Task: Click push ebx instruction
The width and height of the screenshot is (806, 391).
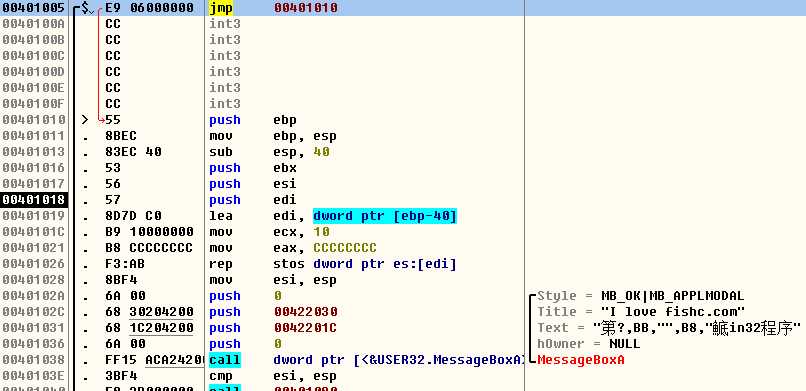Action: pyautogui.click(x=252, y=167)
